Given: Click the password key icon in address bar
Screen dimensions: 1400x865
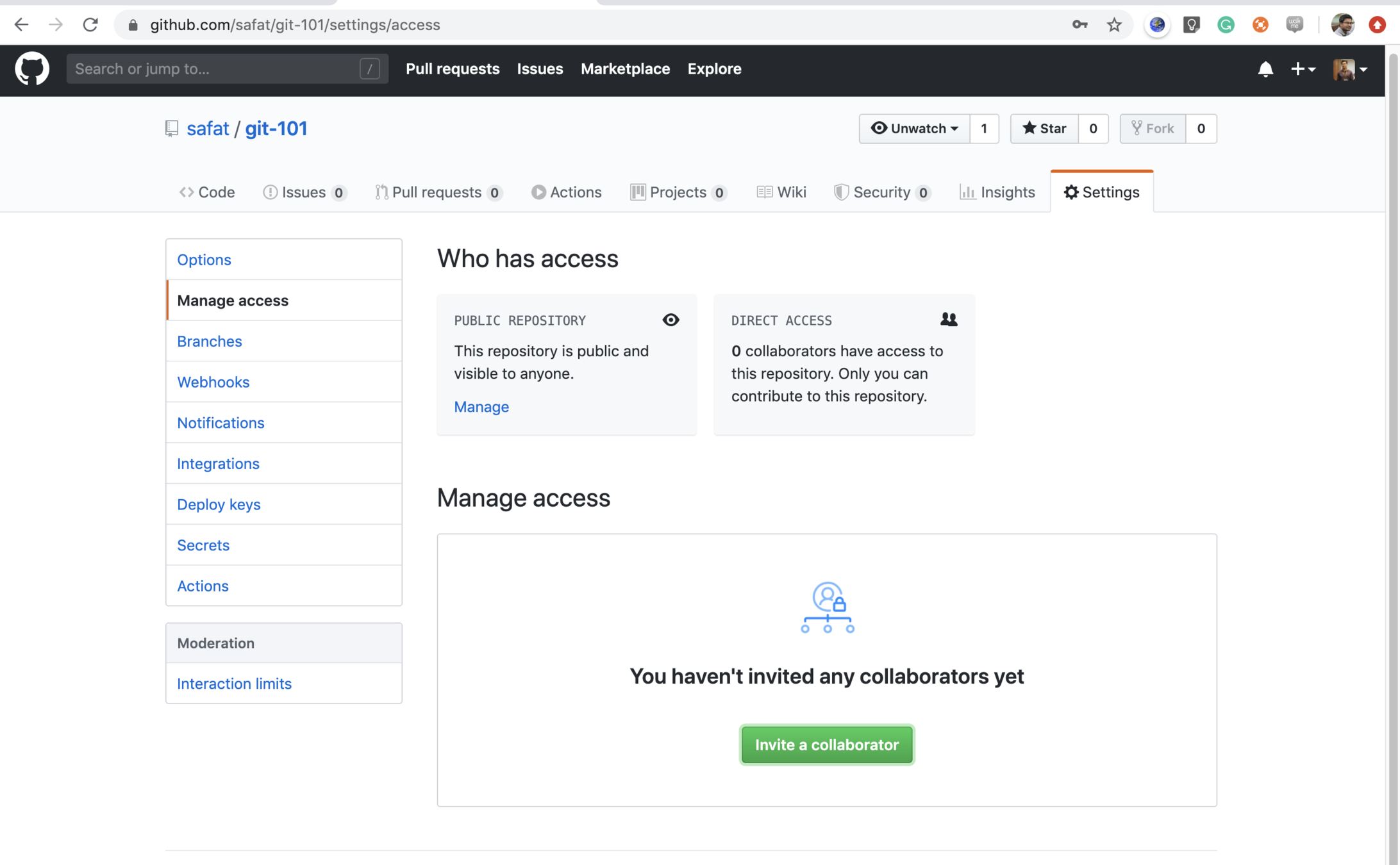Looking at the screenshot, I should click(x=1079, y=25).
